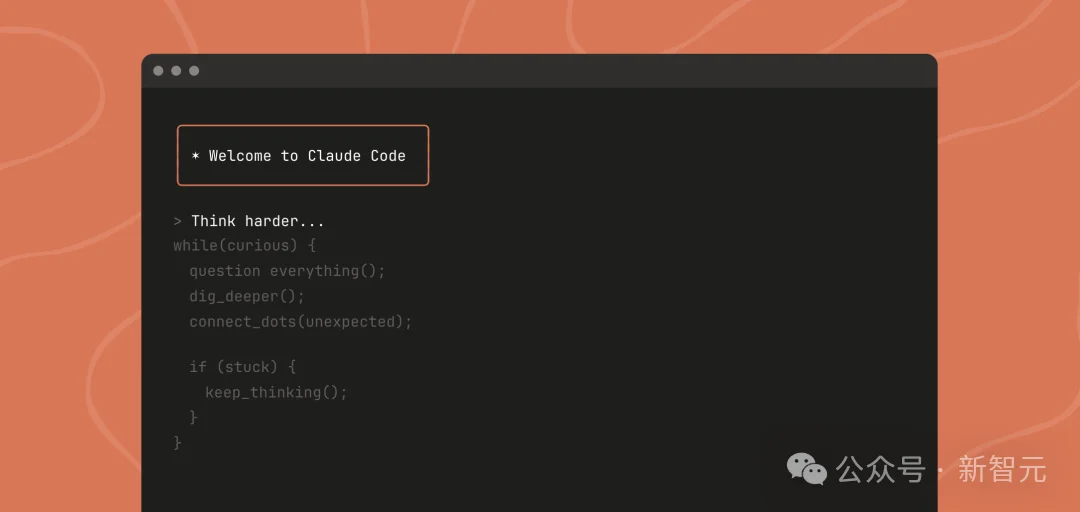Open the "新智元" account name link
Viewport: 1080px width, 512px height.
click(x=1002, y=468)
